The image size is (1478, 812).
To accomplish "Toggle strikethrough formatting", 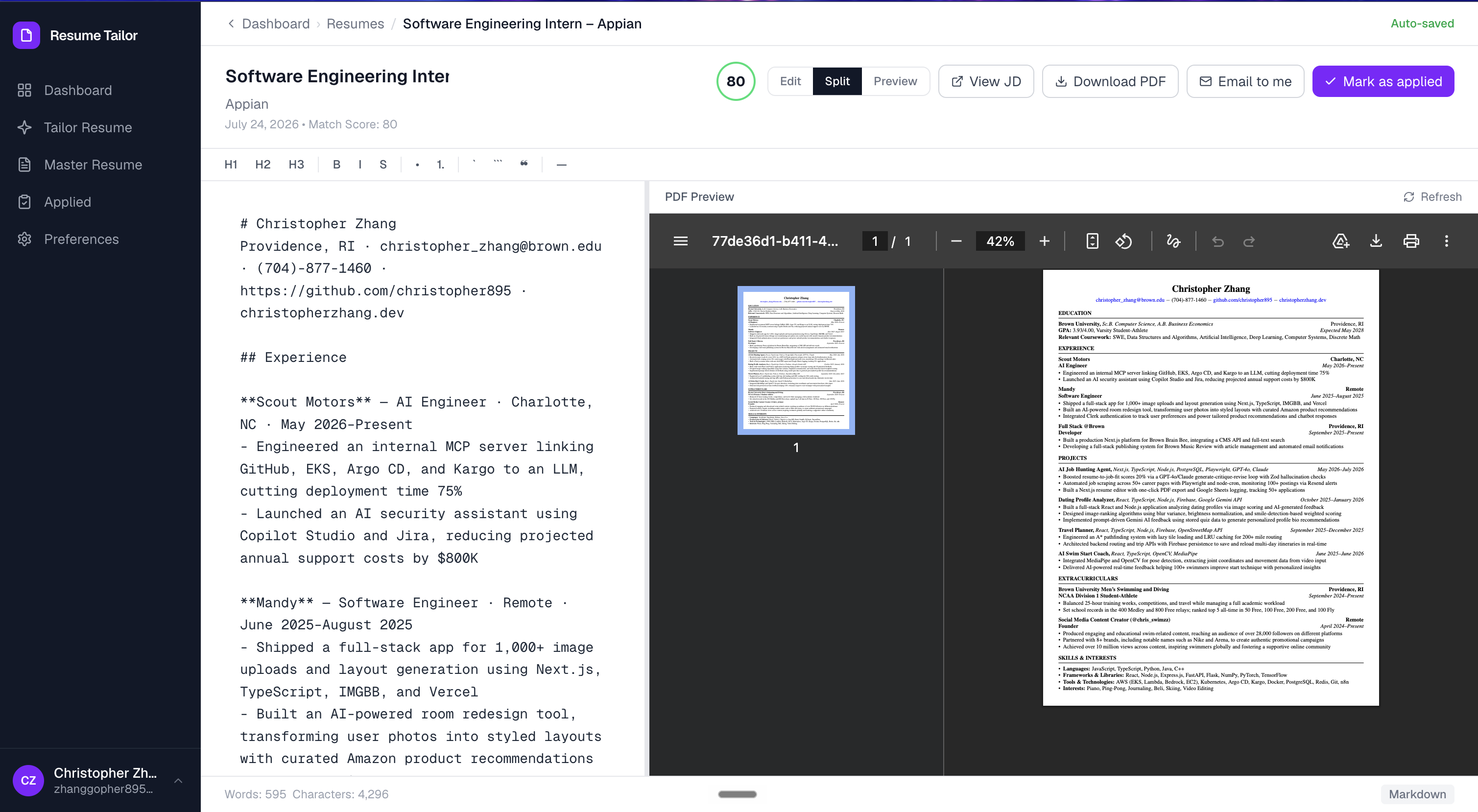I will tap(383, 165).
